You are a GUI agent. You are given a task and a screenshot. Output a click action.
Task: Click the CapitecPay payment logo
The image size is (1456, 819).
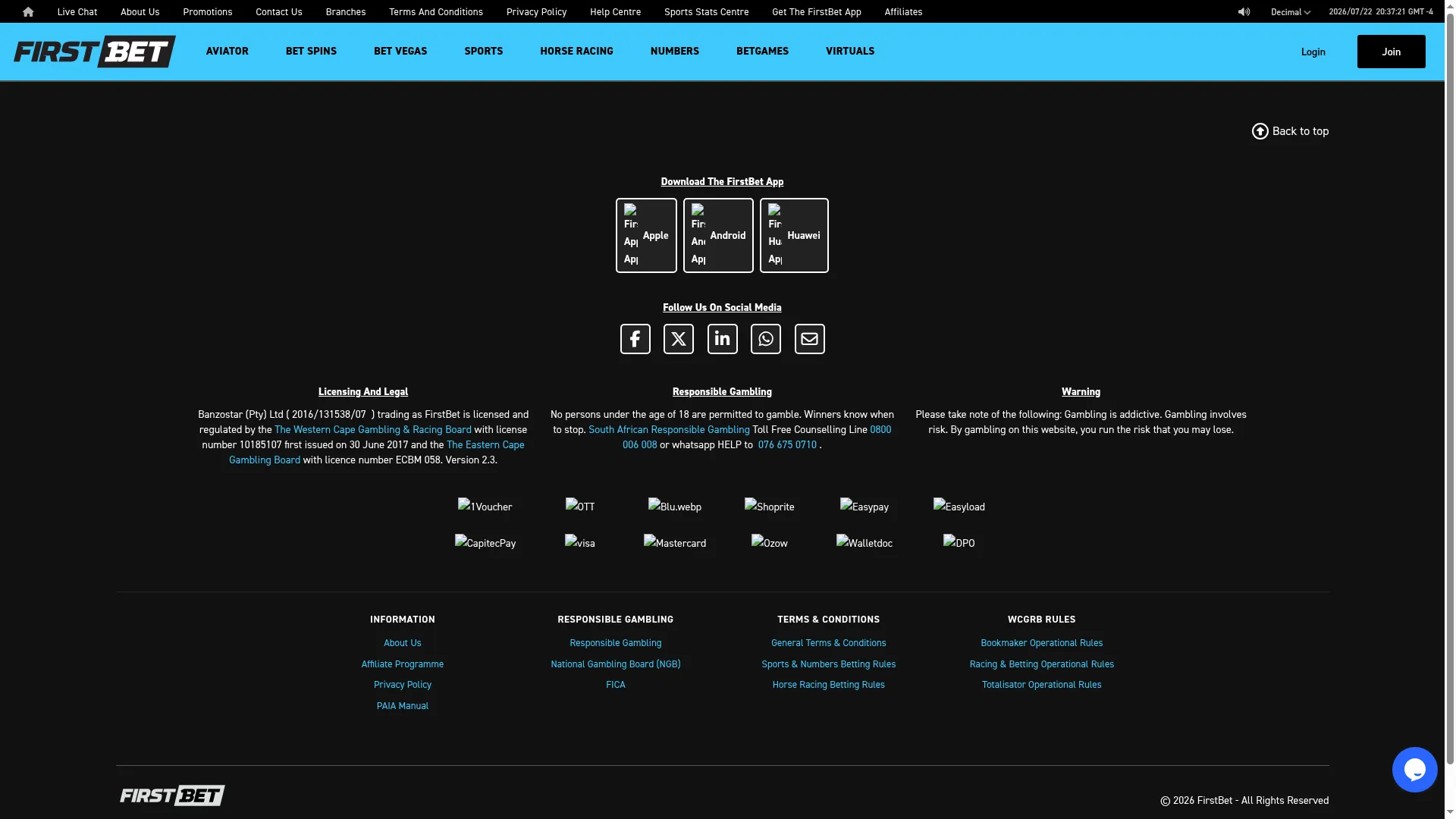pyautogui.click(x=485, y=543)
